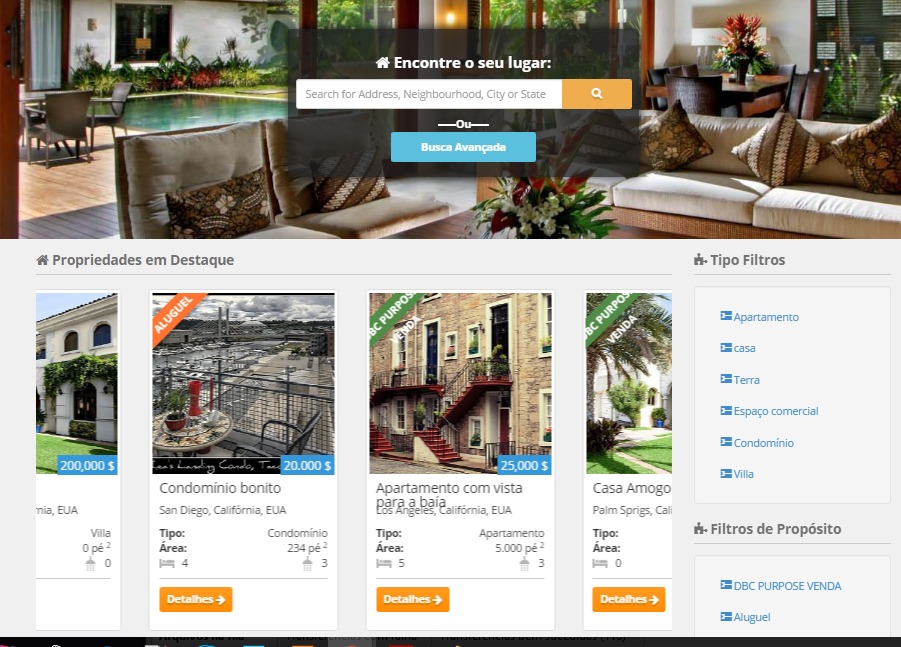The height and width of the screenshot is (647, 901).
Task: Open Detalhes for Condomínio bonito
Action: pyautogui.click(x=196, y=599)
